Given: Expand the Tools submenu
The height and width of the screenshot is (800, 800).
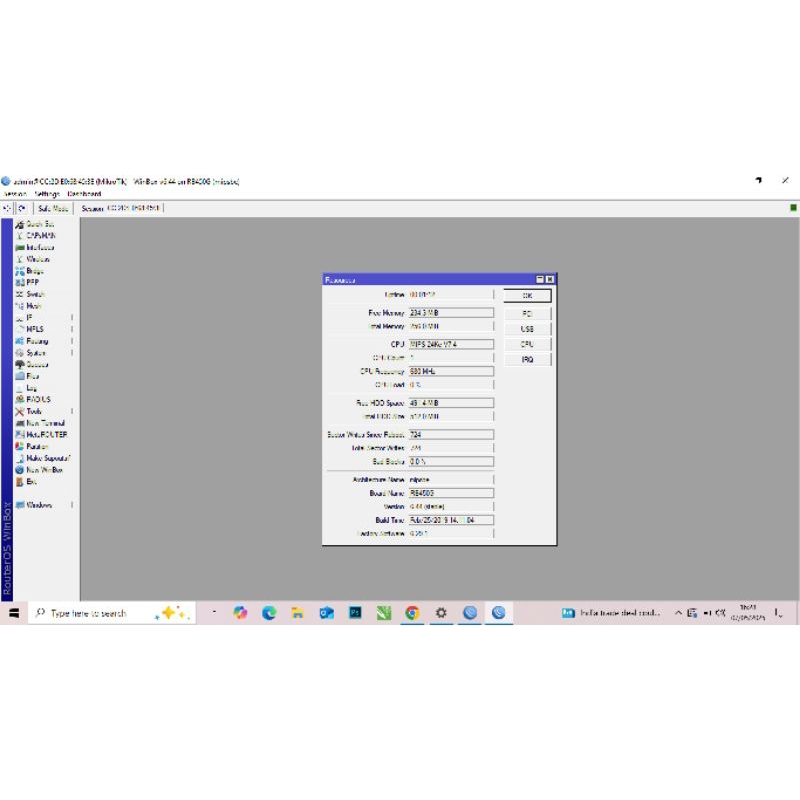Looking at the screenshot, I should [34, 411].
